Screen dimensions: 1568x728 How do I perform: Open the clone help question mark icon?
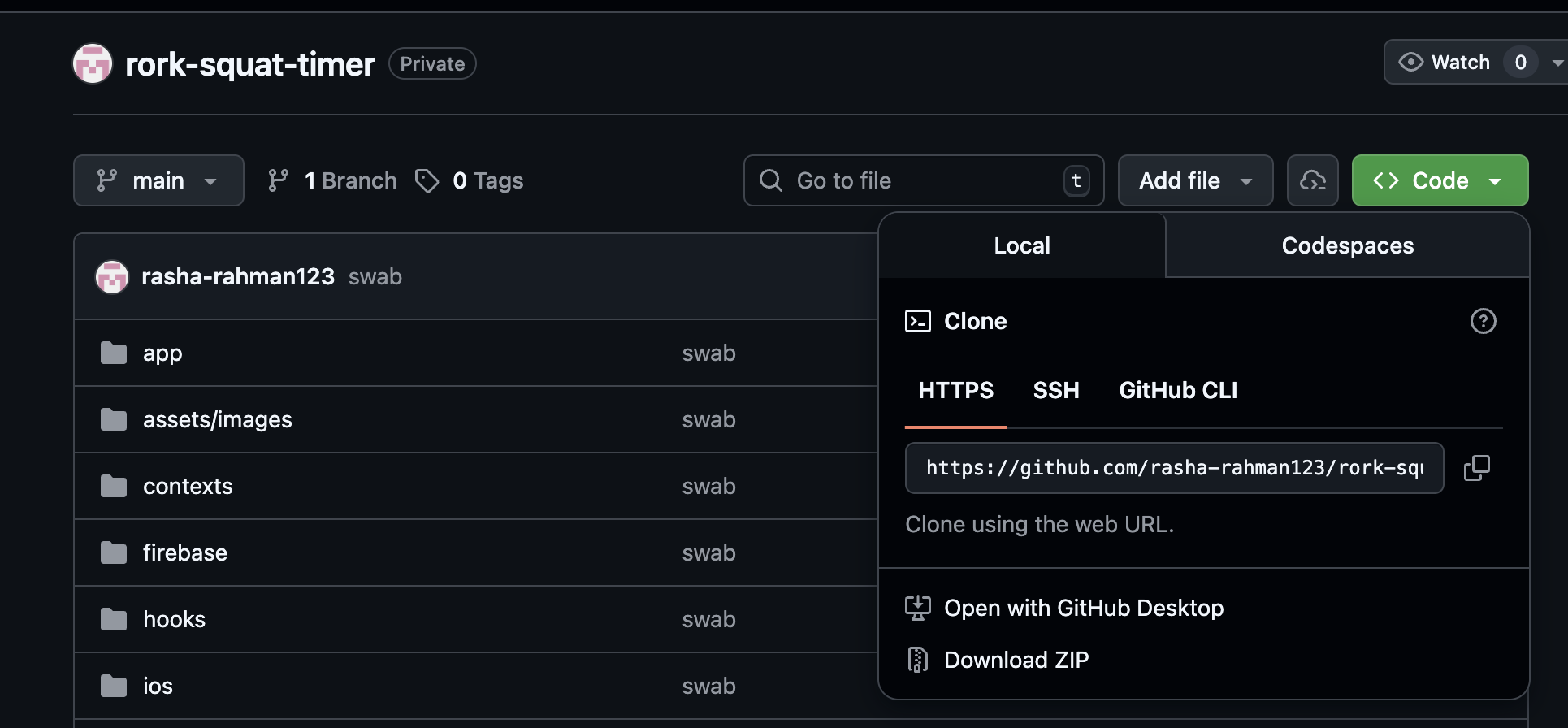(x=1483, y=321)
